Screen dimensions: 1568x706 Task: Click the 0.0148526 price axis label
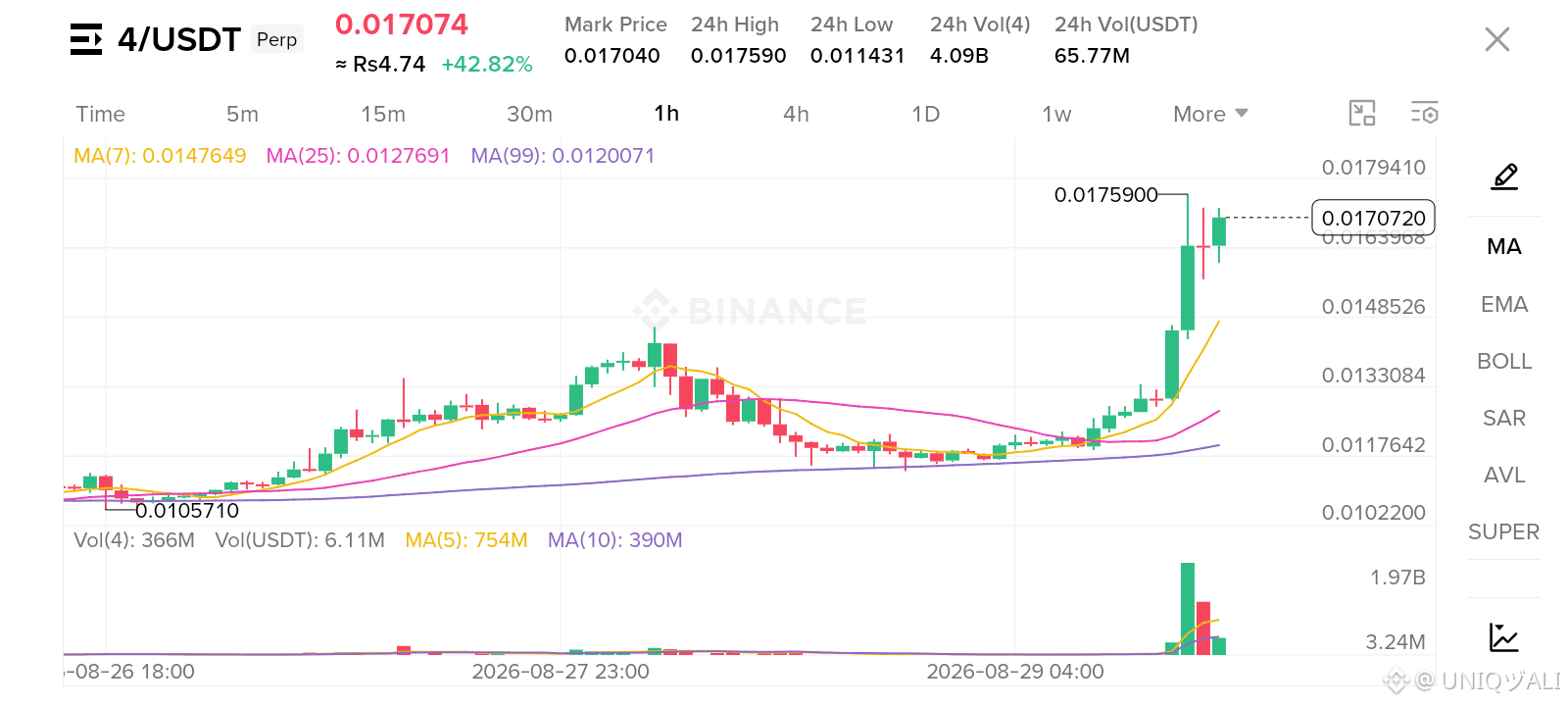click(1373, 307)
